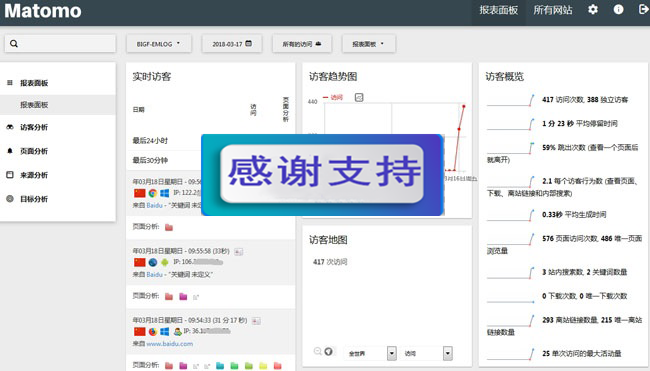The width and height of the screenshot is (650, 371).
Task: Open the 2018-03-17 date picker
Action: click(x=232, y=44)
